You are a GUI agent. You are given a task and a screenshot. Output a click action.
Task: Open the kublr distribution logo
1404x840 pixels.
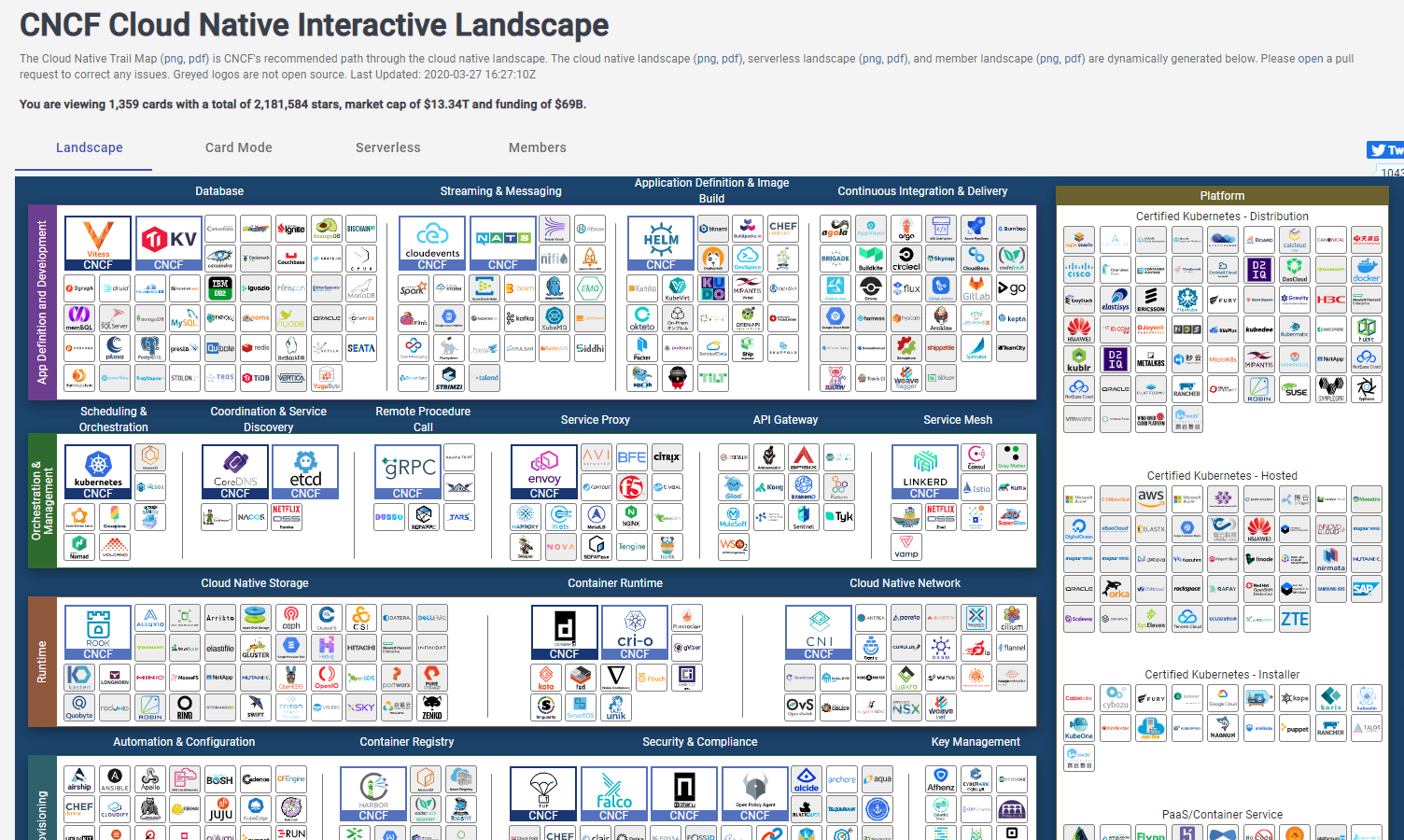coord(1079,358)
